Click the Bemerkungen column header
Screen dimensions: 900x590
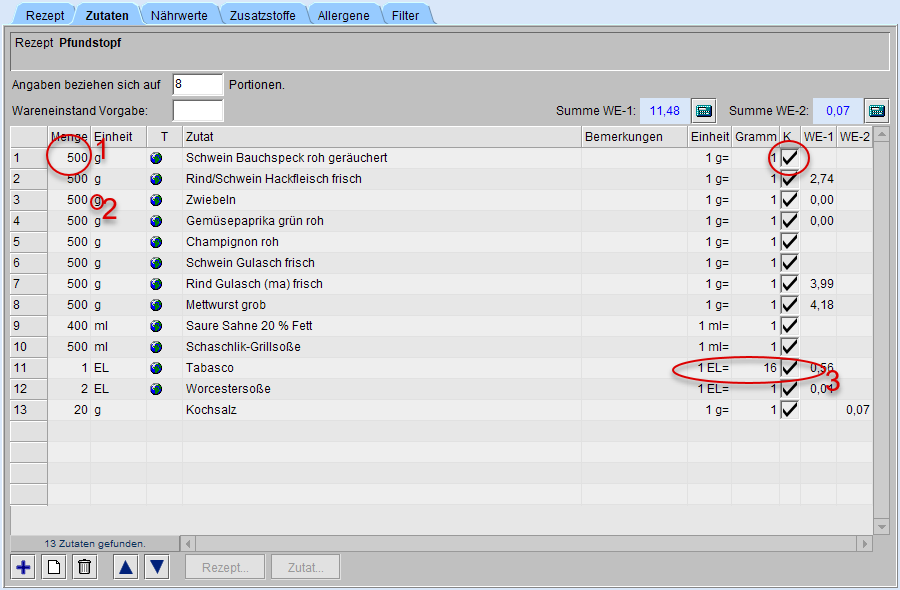[634, 137]
